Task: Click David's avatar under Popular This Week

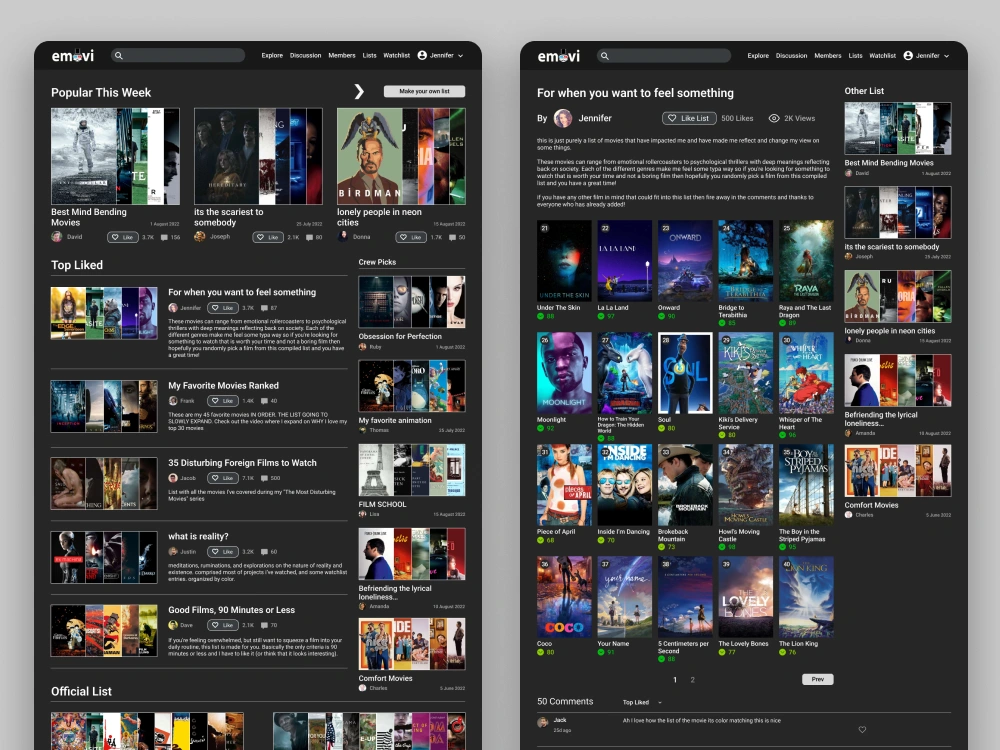Action: 57,237
